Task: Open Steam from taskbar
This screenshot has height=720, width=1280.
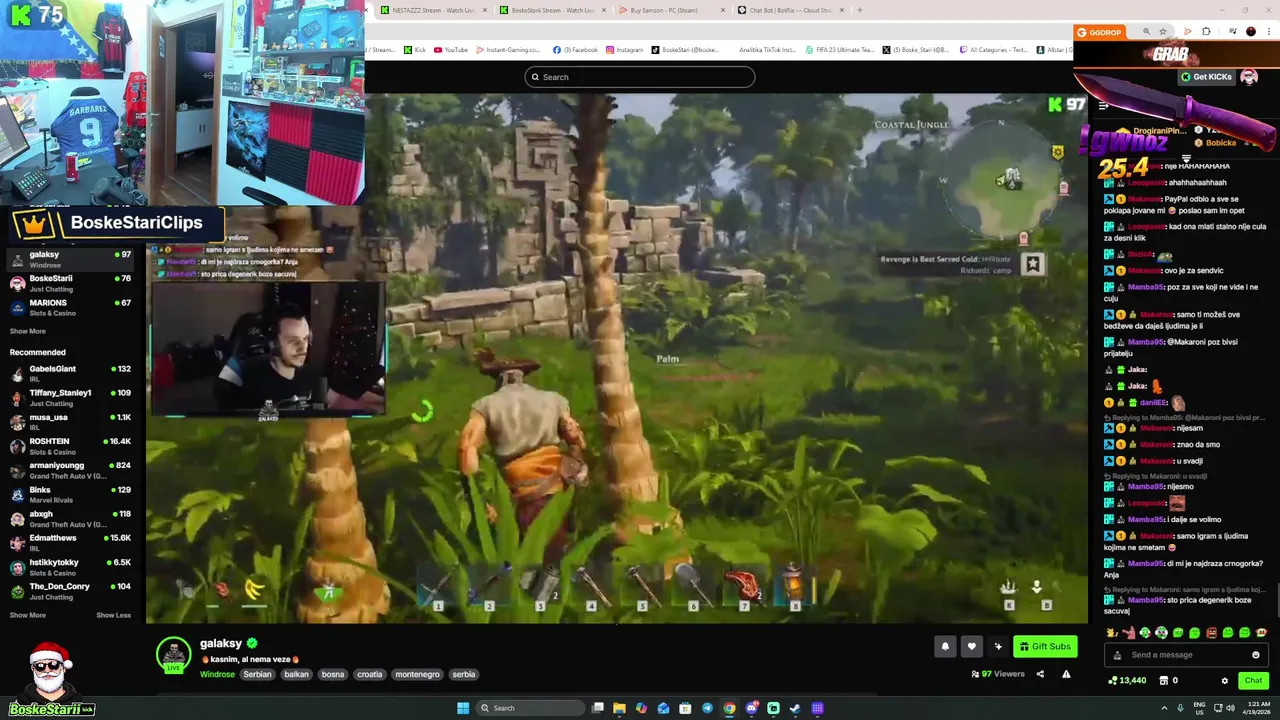Action: tap(795, 708)
